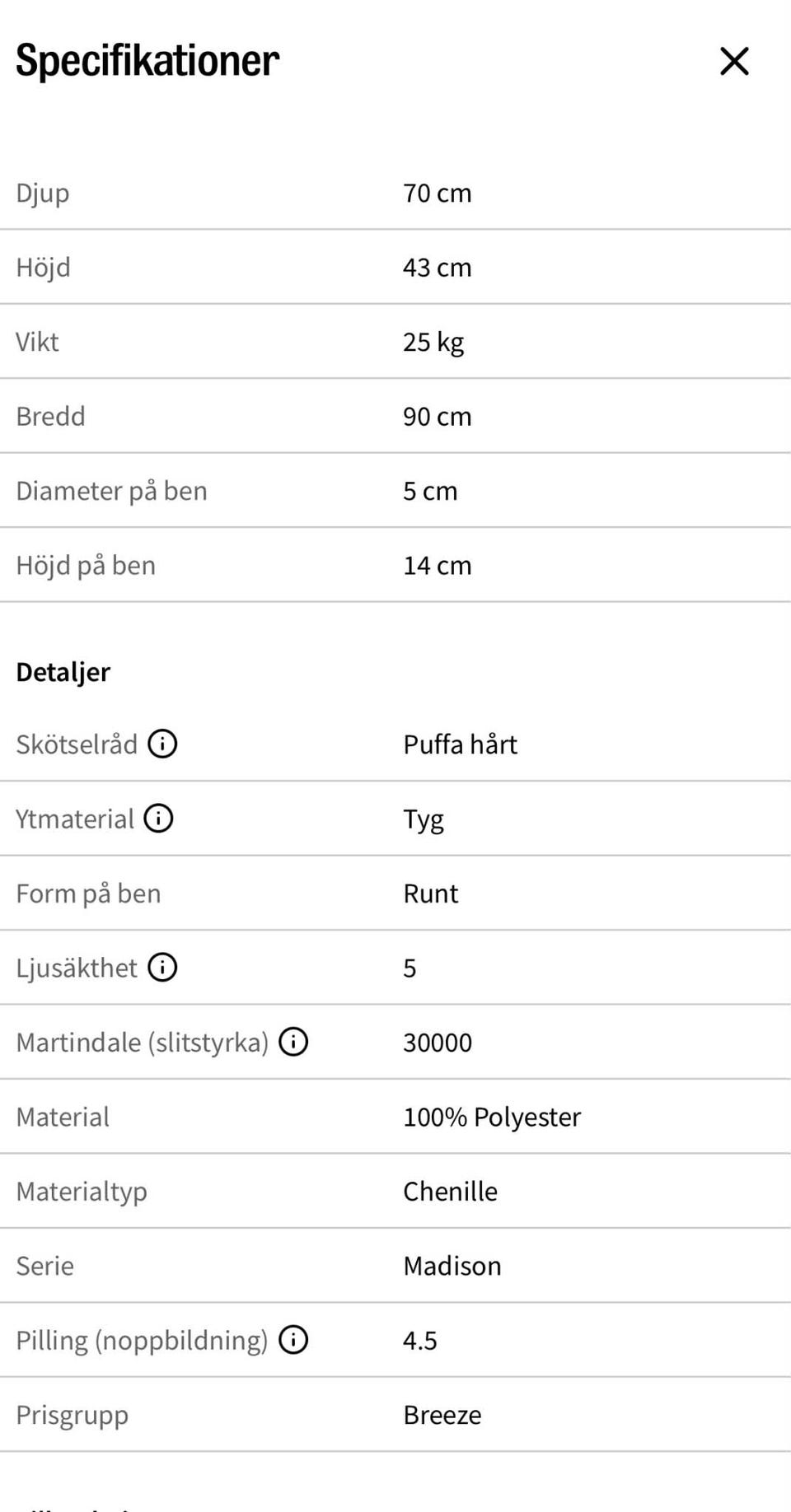Image resolution: width=791 pixels, height=1512 pixels.
Task: Click the Specifikationer title heading
Action: pos(147,61)
